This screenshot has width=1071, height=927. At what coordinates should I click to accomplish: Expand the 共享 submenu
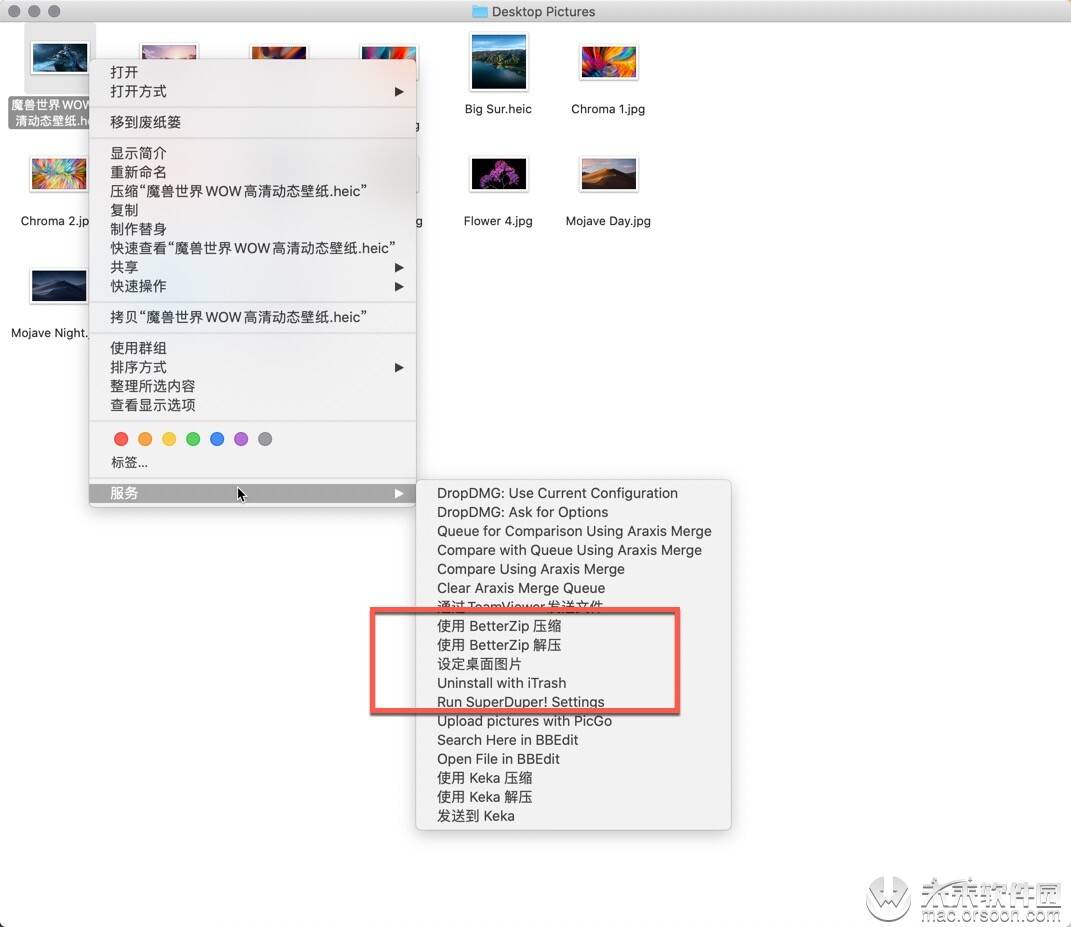[253, 267]
